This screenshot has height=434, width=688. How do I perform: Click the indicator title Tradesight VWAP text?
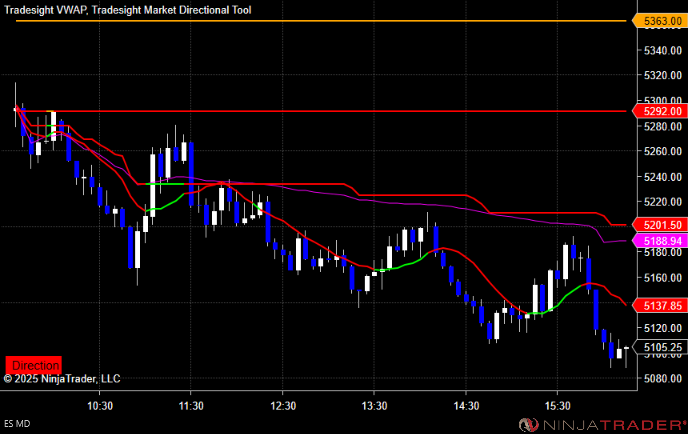[x=46, y=10]
